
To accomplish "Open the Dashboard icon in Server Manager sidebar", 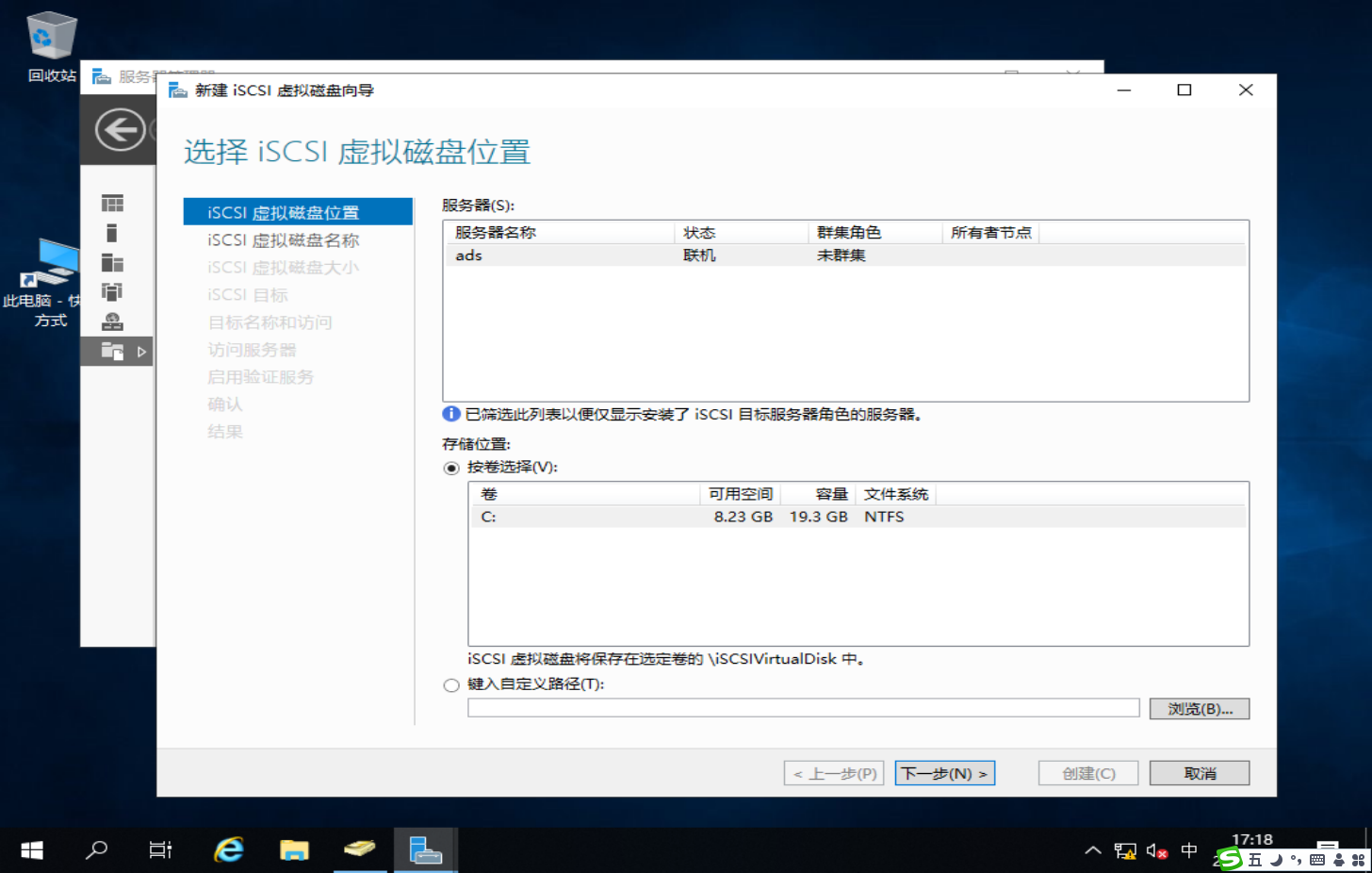I will [113, 202].
